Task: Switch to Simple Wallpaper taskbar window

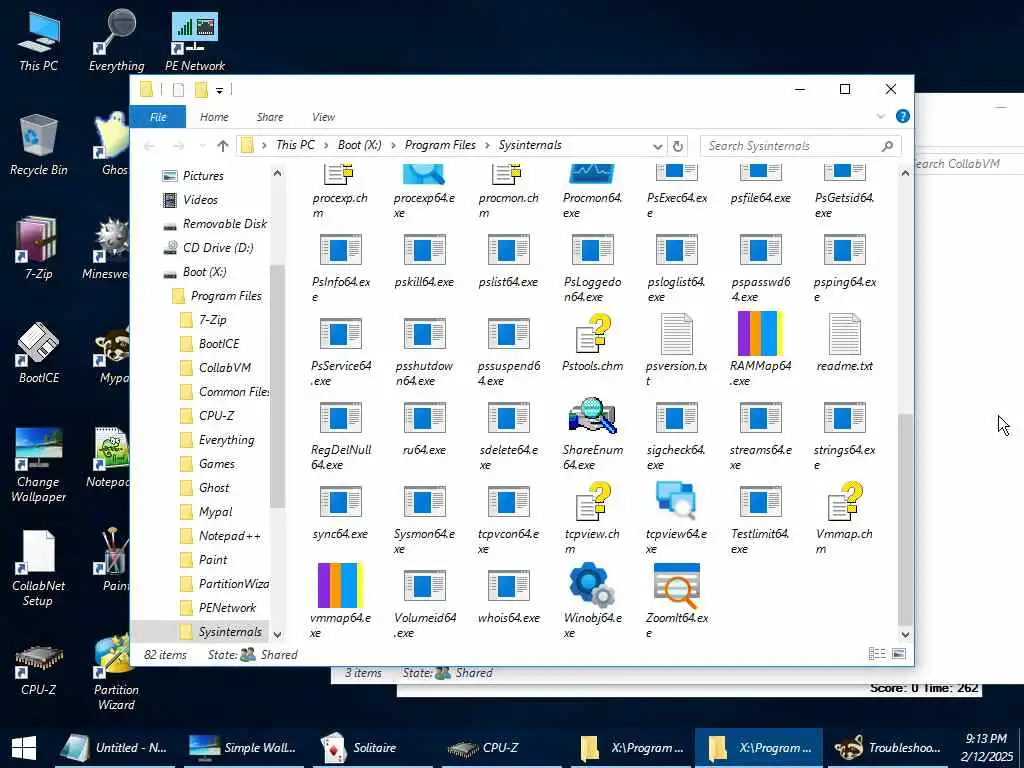Action: pyautogui.click(x=244, y=748)
